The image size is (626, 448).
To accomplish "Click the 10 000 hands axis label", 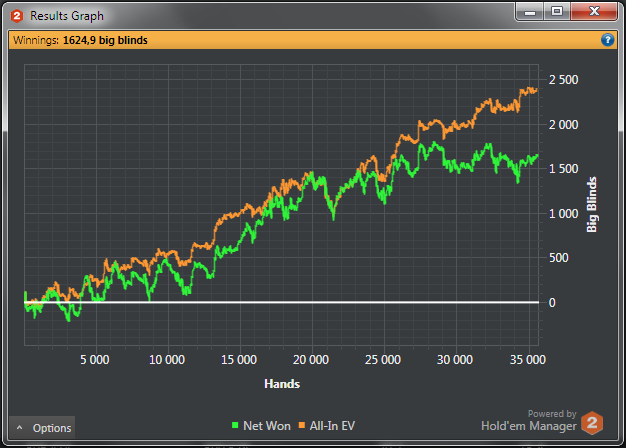I will [167, 360].
